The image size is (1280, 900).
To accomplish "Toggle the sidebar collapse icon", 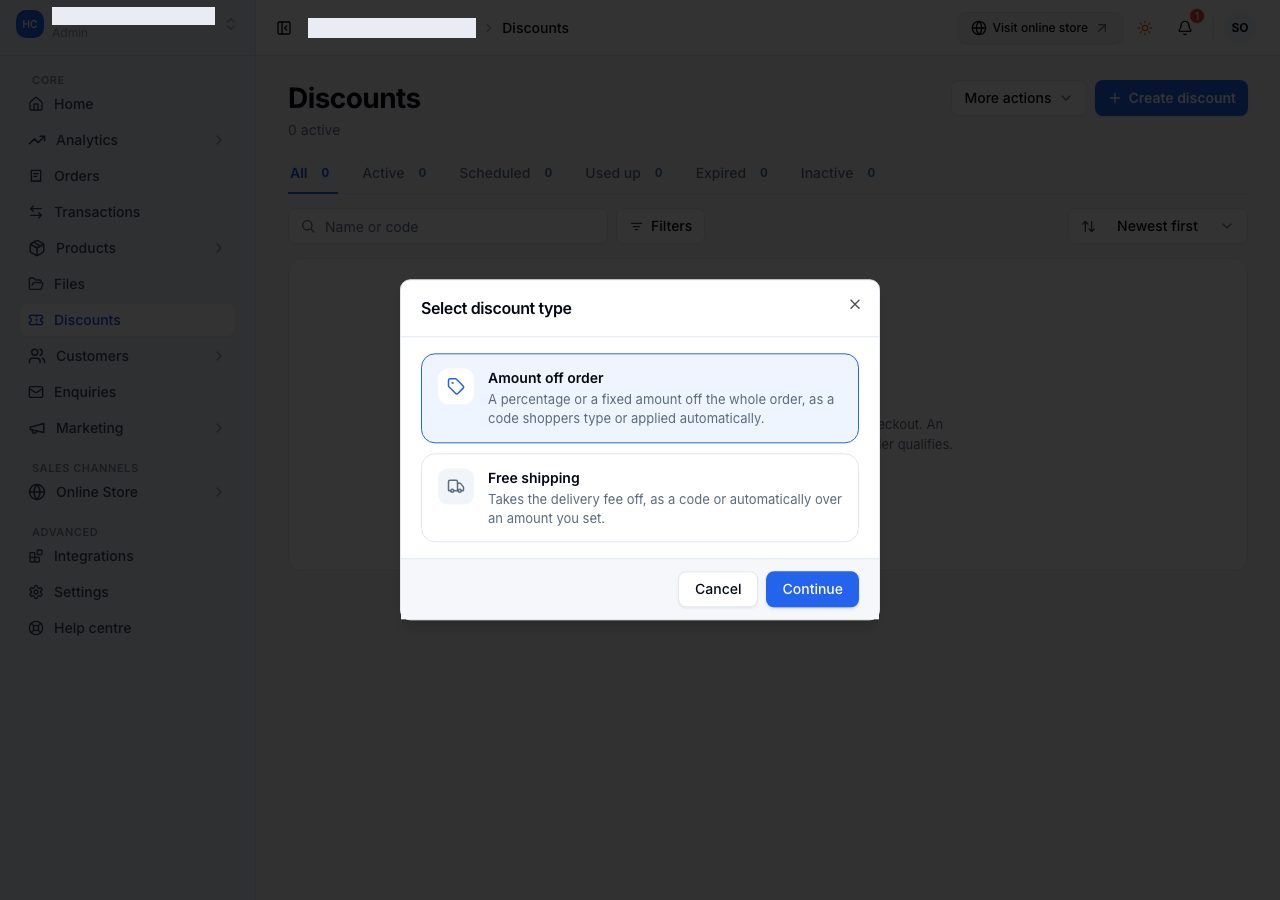I will pyautogui.click(x=284, y=28).
